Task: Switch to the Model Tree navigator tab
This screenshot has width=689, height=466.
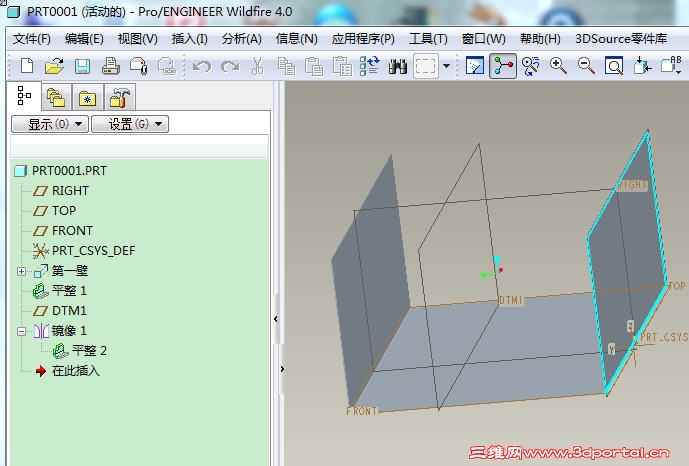Action: 24,96
